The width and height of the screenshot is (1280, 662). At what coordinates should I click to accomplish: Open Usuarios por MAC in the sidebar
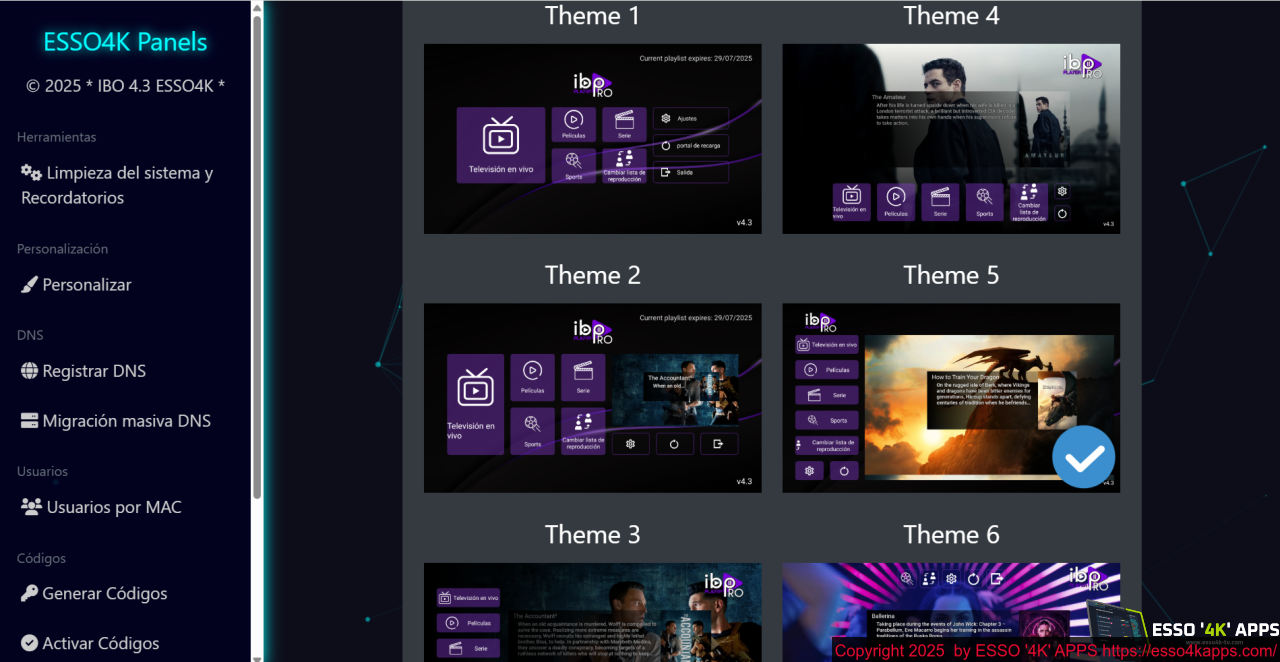pos(101,507)
